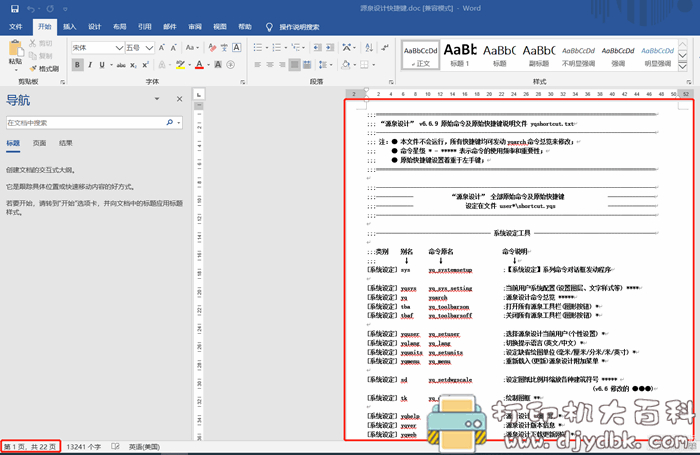Click the page count 第1页，共22页 in status bar
Viewport: 700px width, 455px height.
[x=30, y=447]
